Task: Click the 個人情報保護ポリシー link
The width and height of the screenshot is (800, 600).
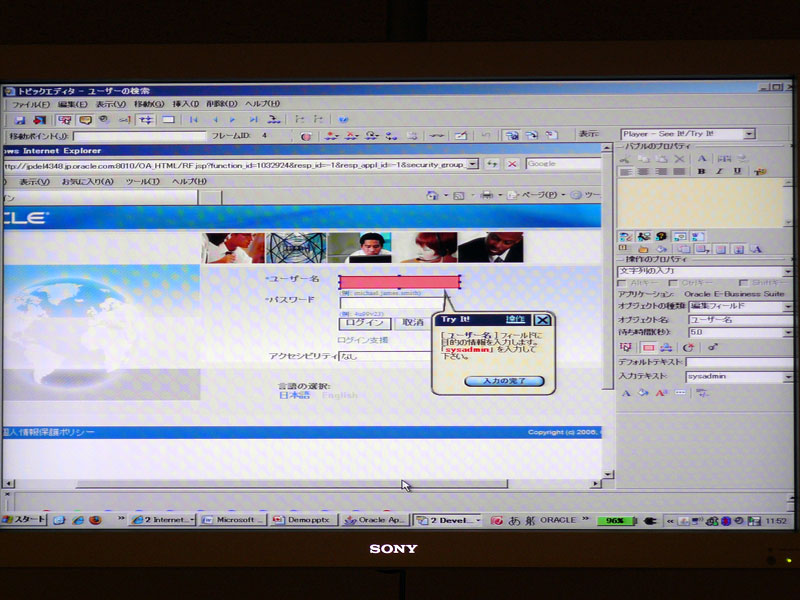Action: 49,432
